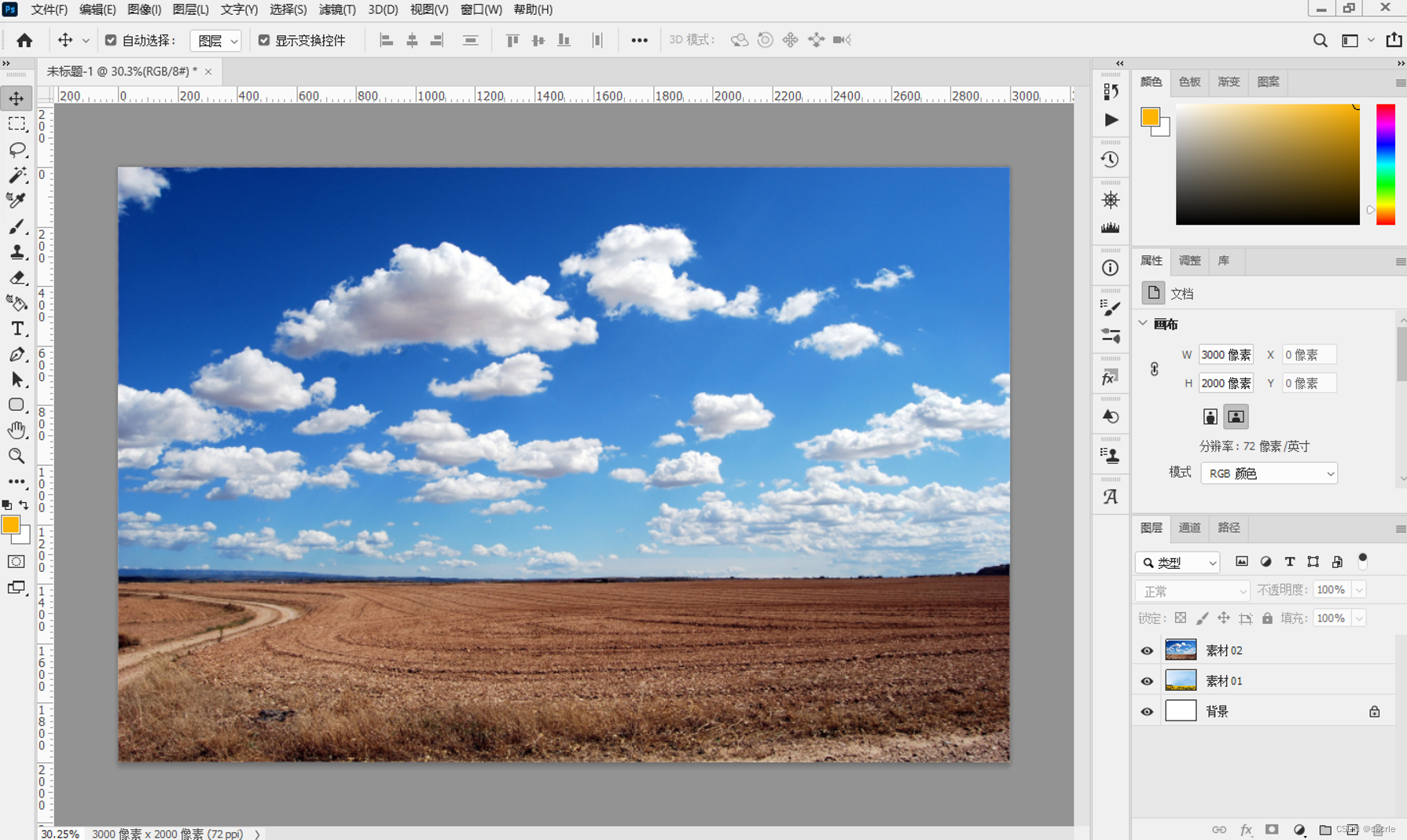This screenshot has height=840, width=1407.
Task: Switch to the 调整 tab
Action: [x=1189, y=261]
